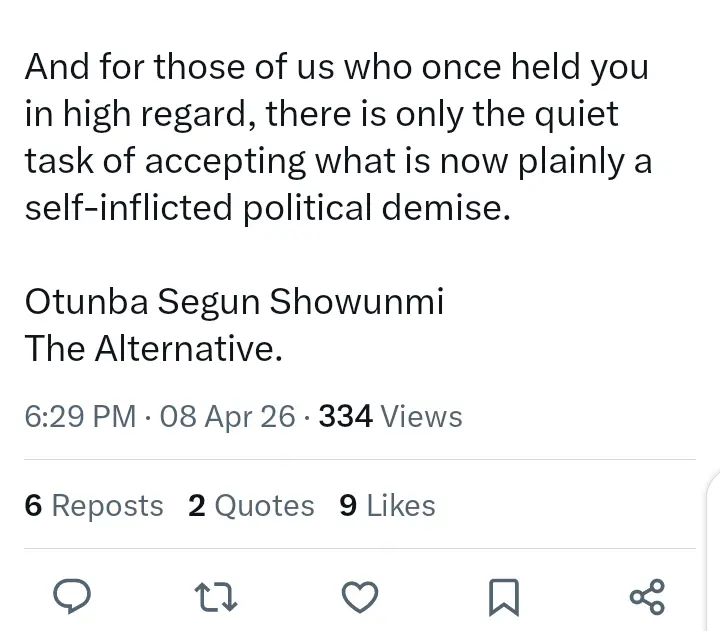Click the 08 Apr 26 date
This screenshot has width=720, height=631.
(227, 416)
